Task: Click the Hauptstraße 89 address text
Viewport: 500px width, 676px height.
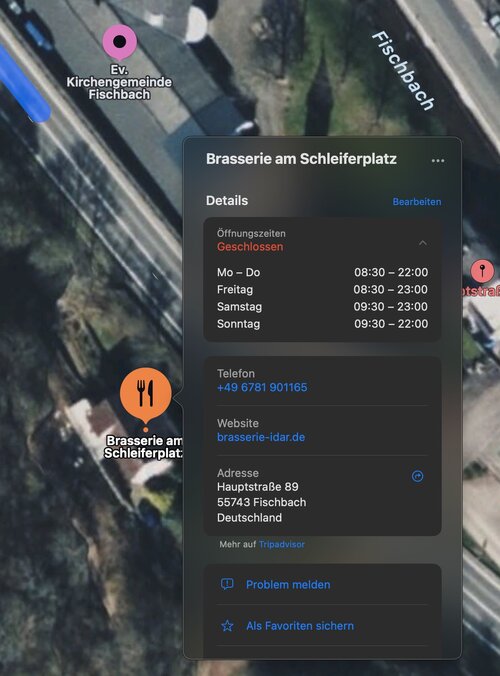Action: click(x=257, y=487)
